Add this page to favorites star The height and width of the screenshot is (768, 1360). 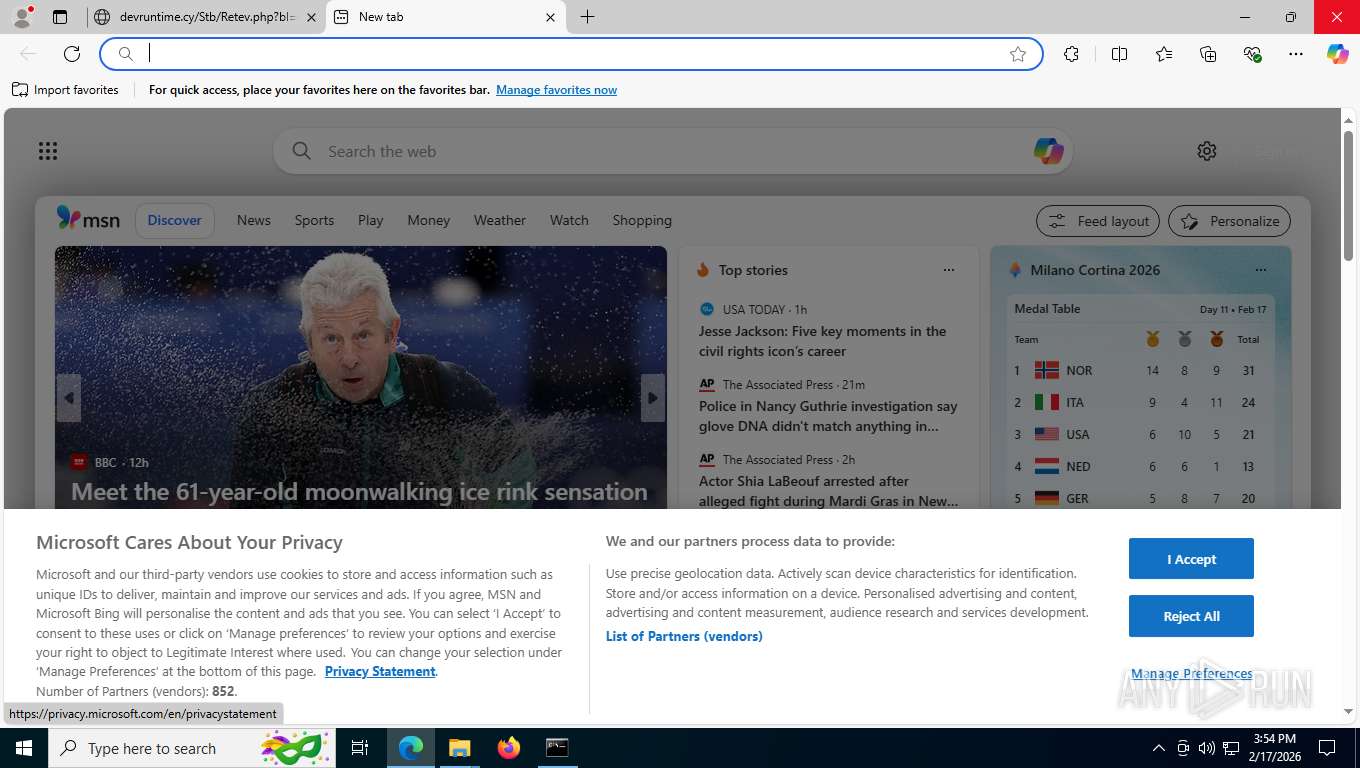pos(1018,54)
